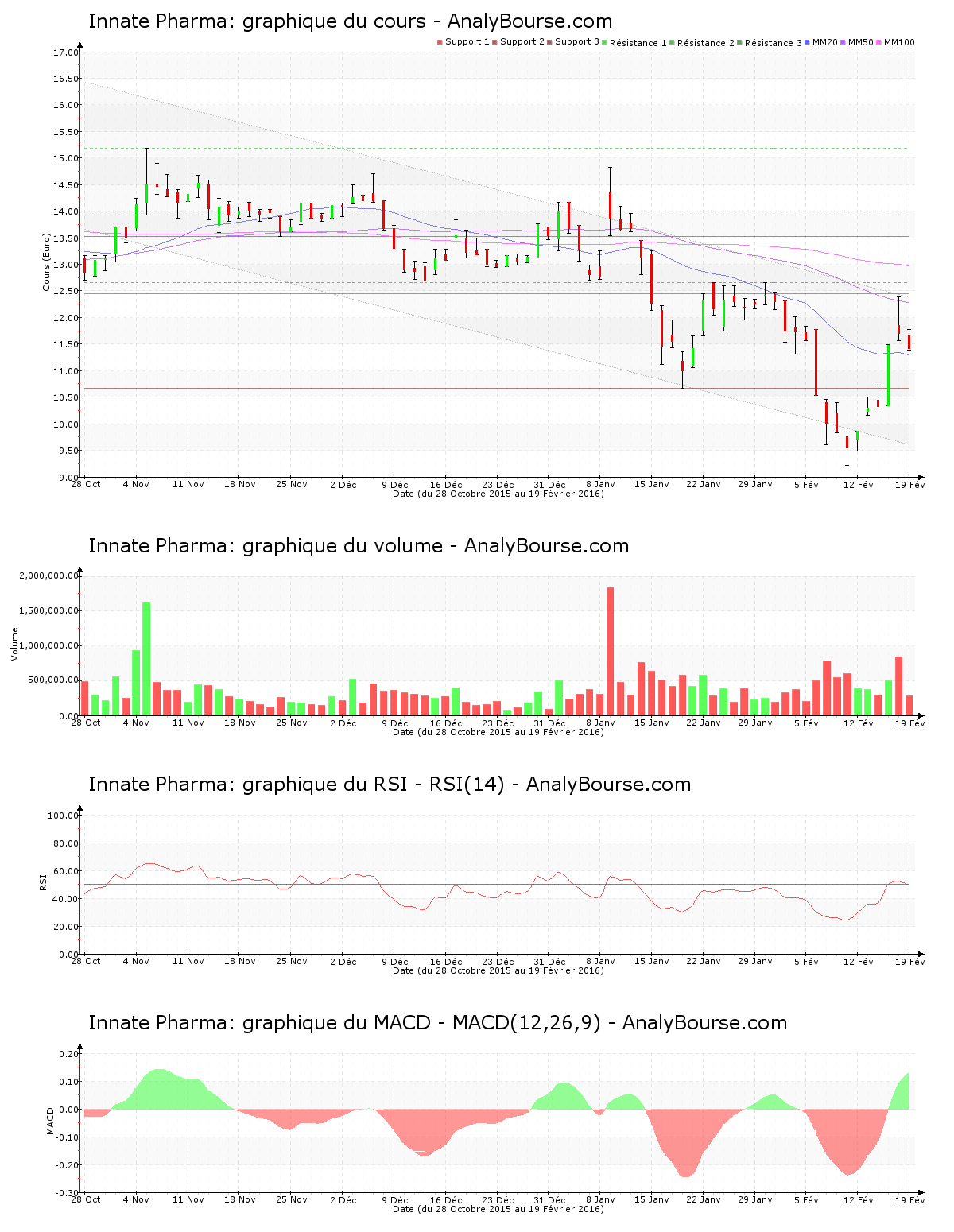The image size is (954, 1232).
Task: Click the MM20 blue legend swatch
Action: tap(808, 42)
